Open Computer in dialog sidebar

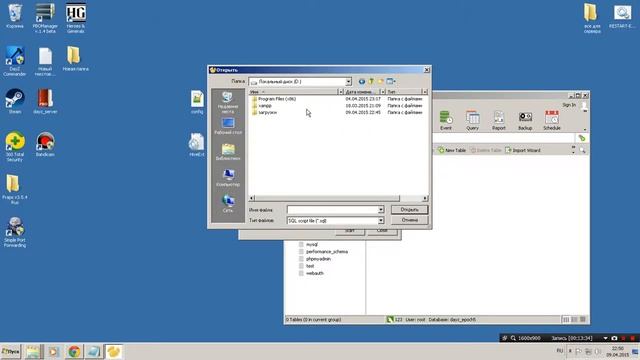[x=228, y=178]
